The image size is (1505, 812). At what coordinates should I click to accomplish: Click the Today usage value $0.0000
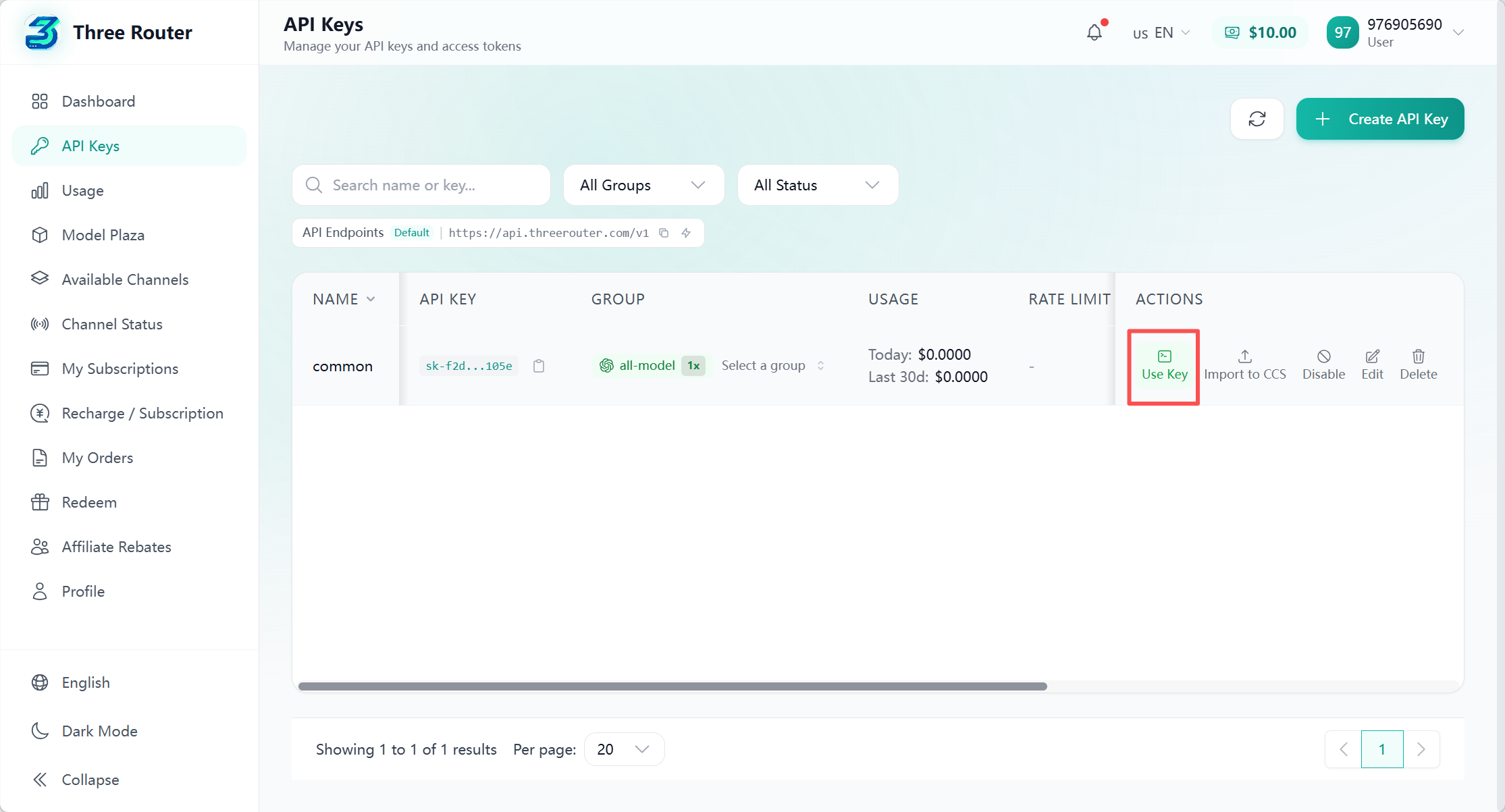(x=944, y=354)
